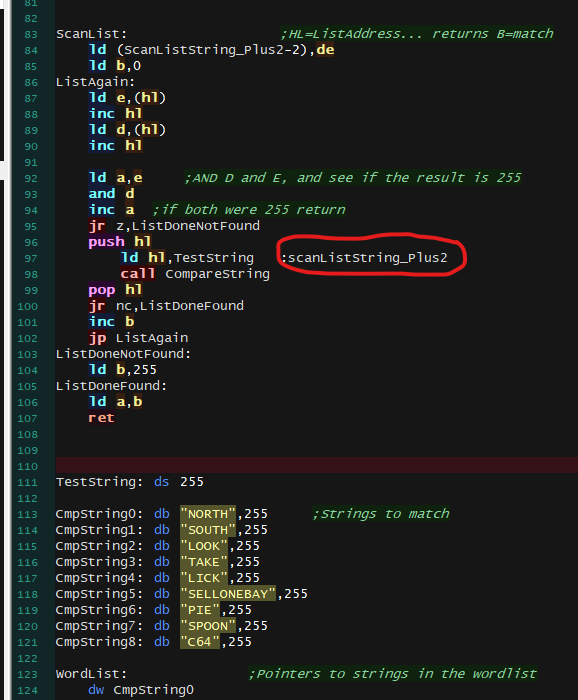Click 'inc hl' on line 88
The width and height of the screenshot is (578, 700).
[x=115, y=114]
